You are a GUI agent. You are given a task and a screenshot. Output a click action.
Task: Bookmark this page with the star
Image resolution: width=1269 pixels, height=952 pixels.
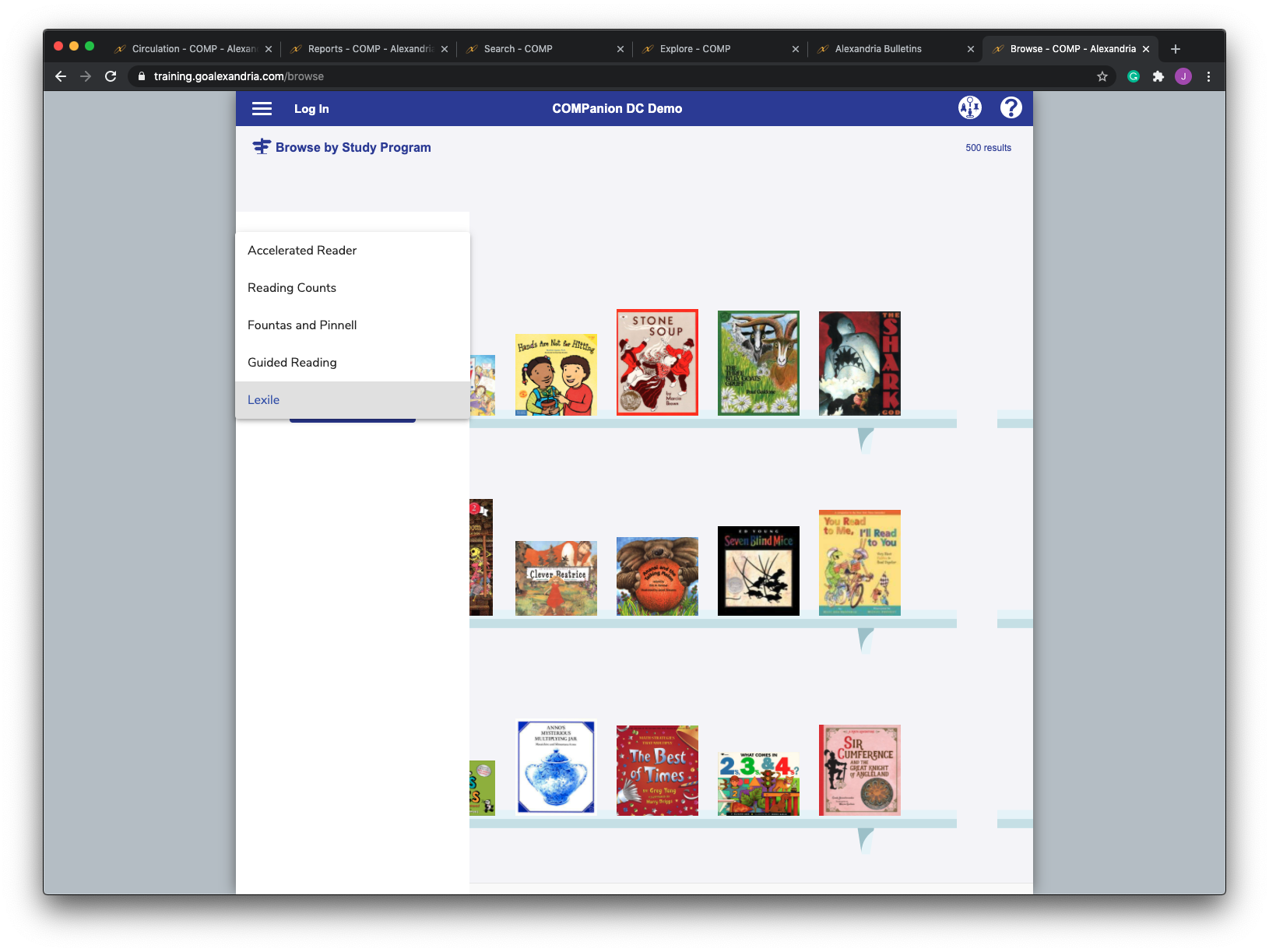pyautogui.click(x=1102, y=76)
